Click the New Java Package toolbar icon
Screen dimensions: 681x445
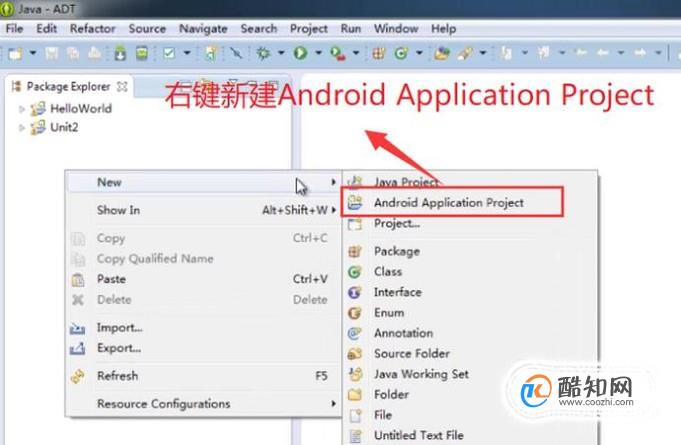[378, 53]
